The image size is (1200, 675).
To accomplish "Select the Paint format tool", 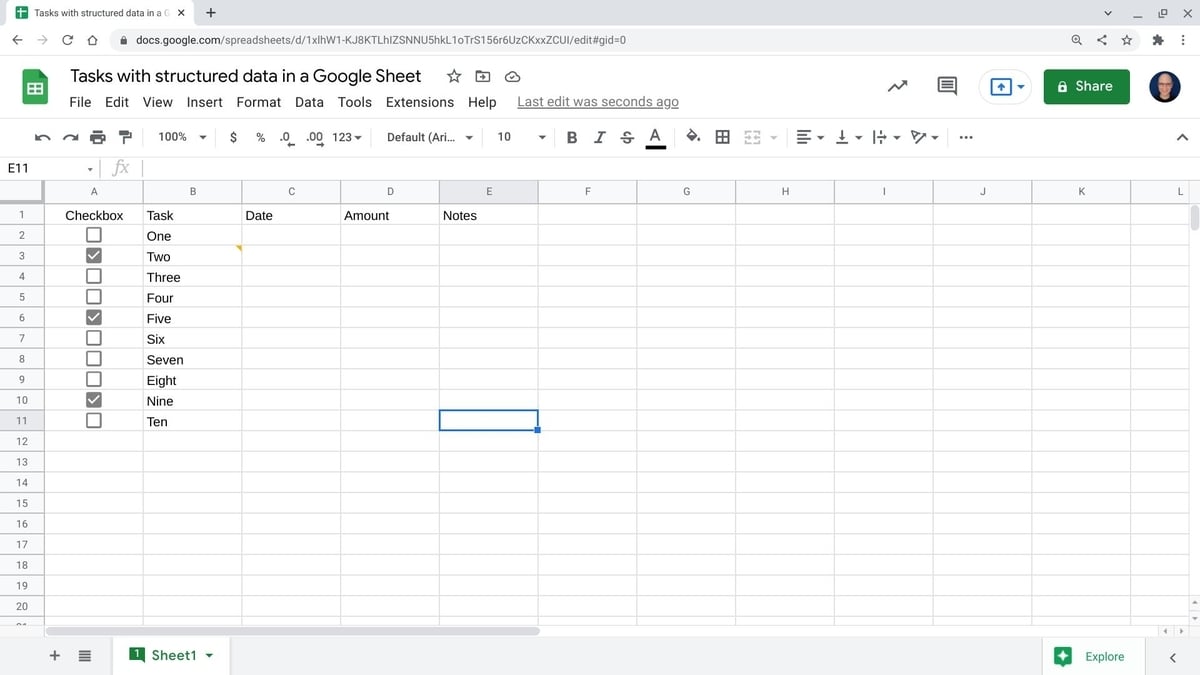I will coord(124,137).
